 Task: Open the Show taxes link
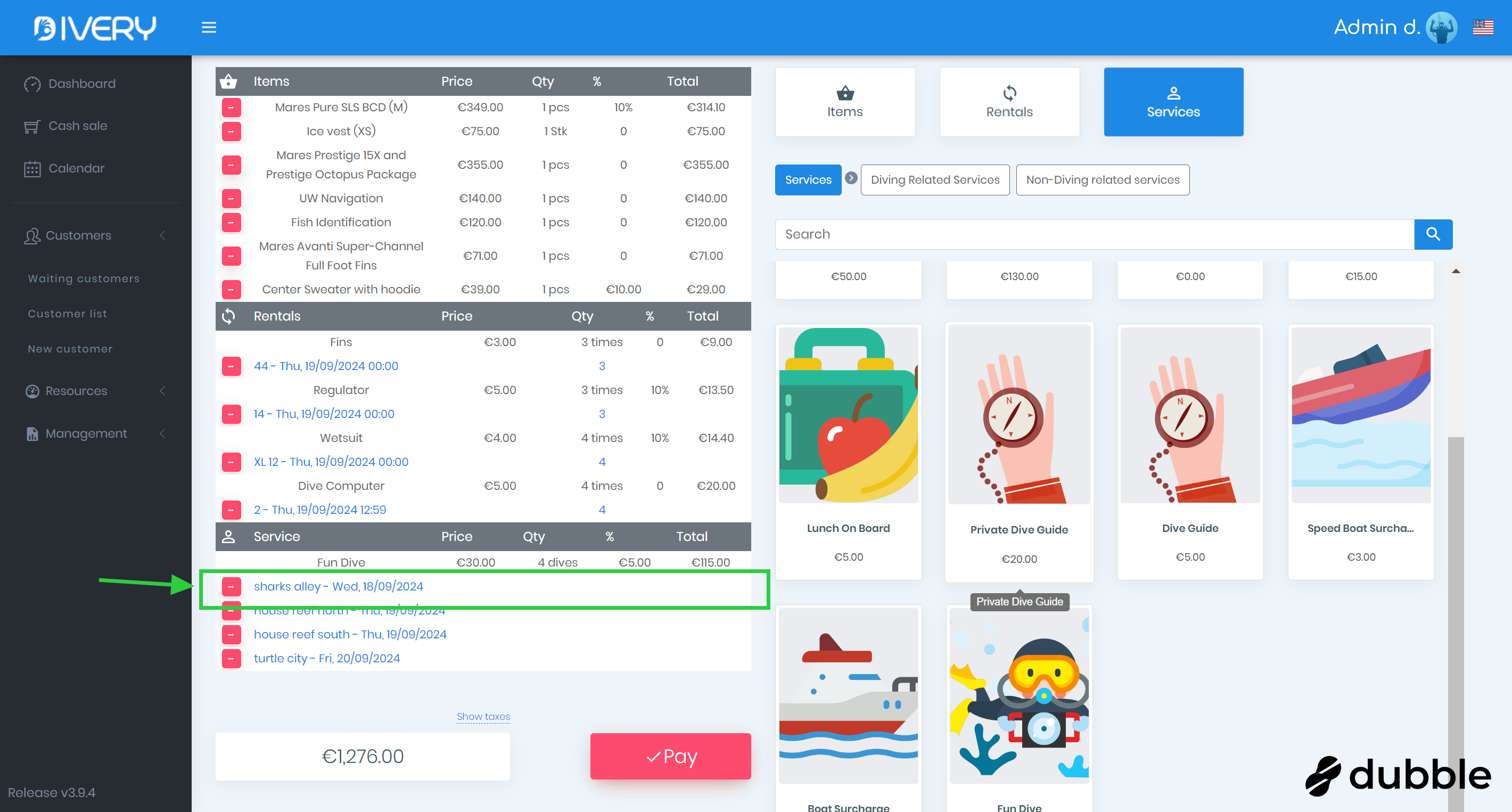click(x=483, y=716)
